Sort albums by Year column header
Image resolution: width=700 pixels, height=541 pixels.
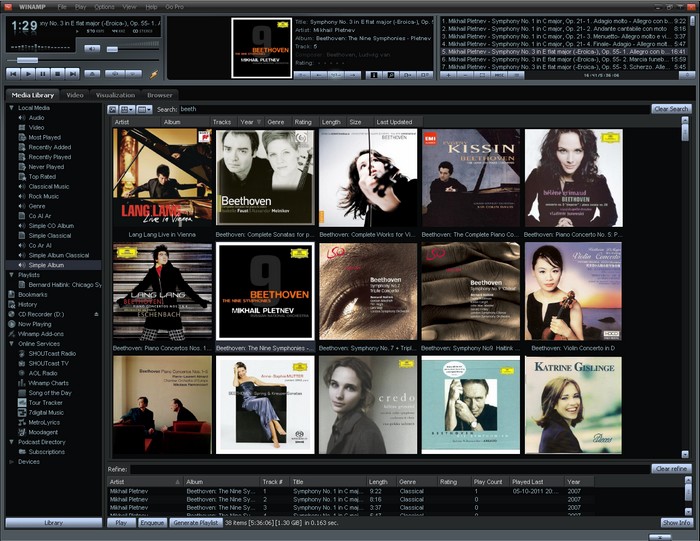pos(250,122)
